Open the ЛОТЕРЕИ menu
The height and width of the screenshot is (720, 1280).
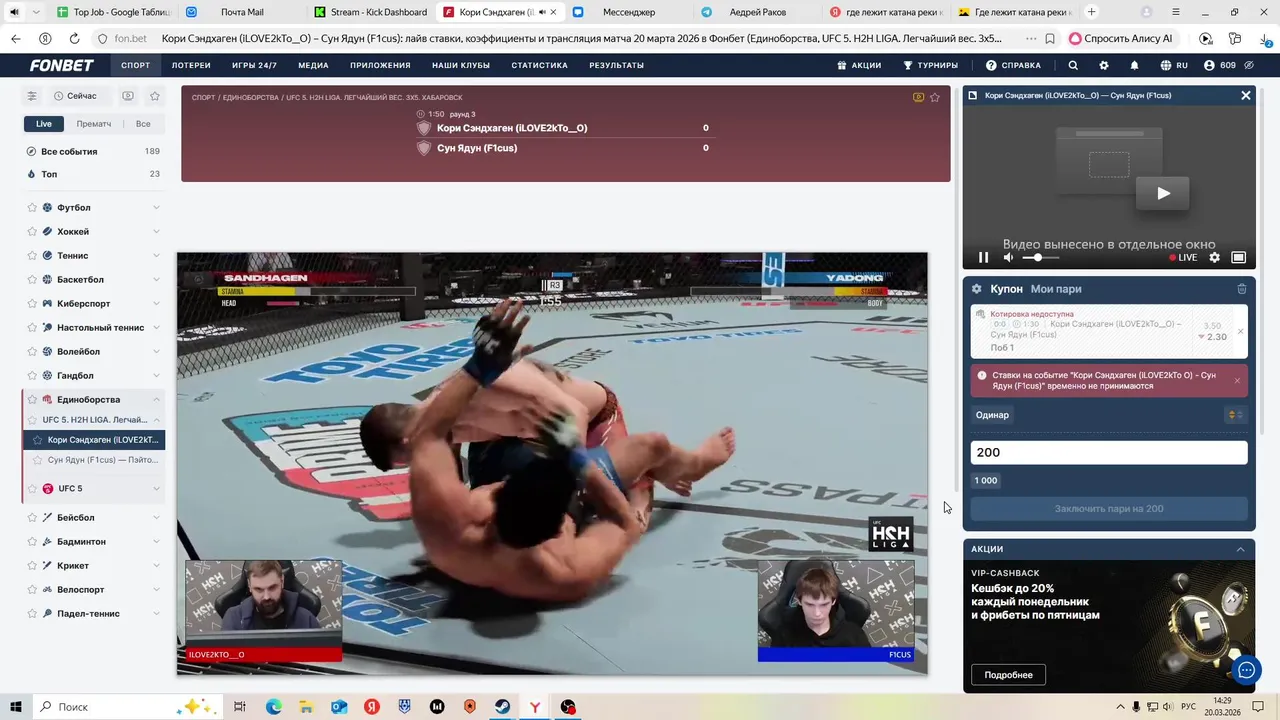(x=191, y=65)
